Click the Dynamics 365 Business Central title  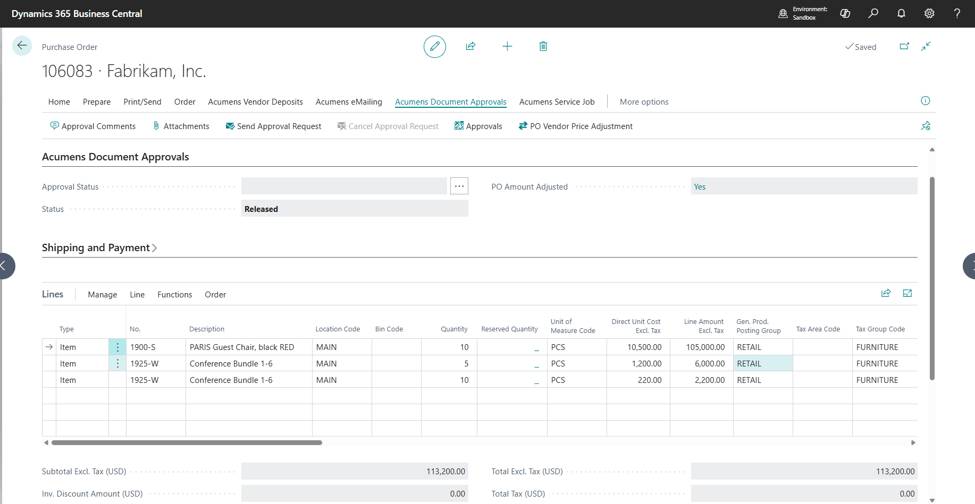click(76, 13)
